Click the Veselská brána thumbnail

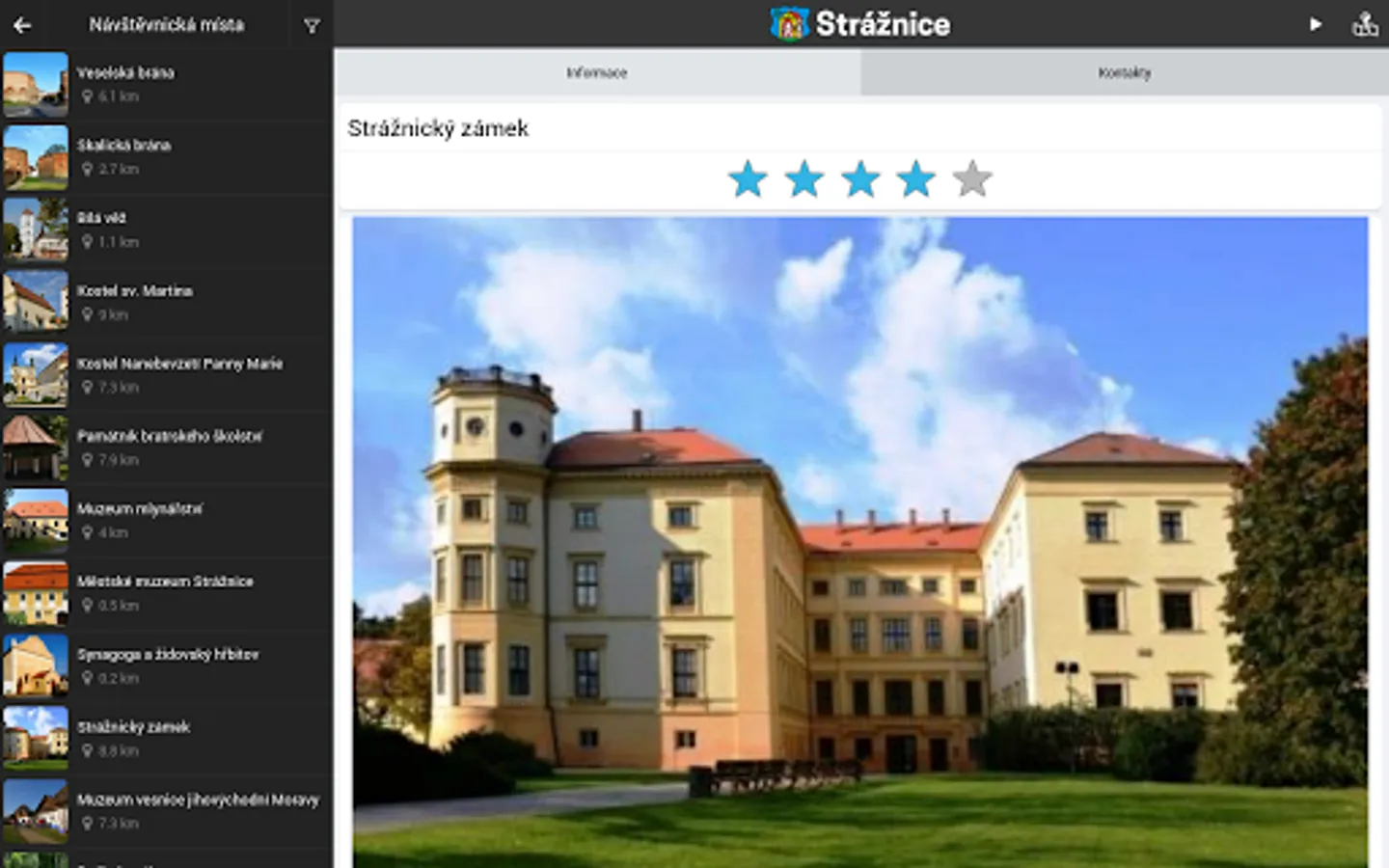pos(36,85)
